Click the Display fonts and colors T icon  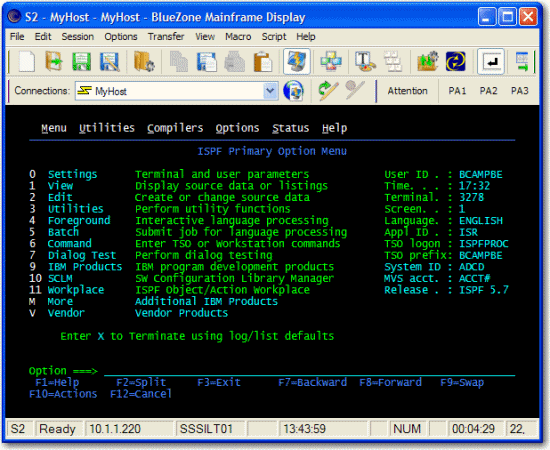click(x=365, y=62)
